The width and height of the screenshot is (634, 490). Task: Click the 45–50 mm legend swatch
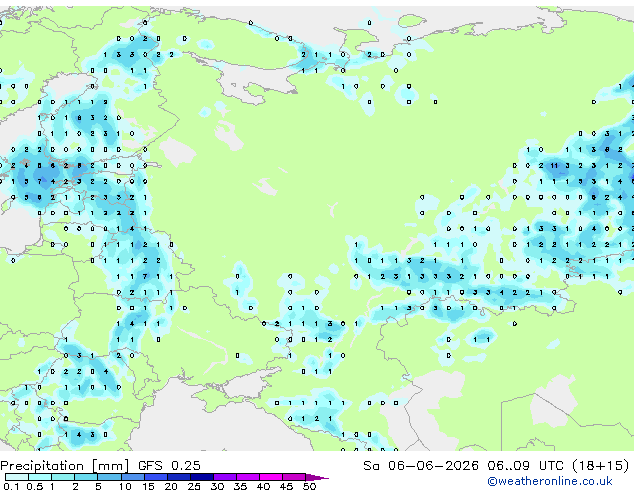pyautogui.click(x=294, y=477)
